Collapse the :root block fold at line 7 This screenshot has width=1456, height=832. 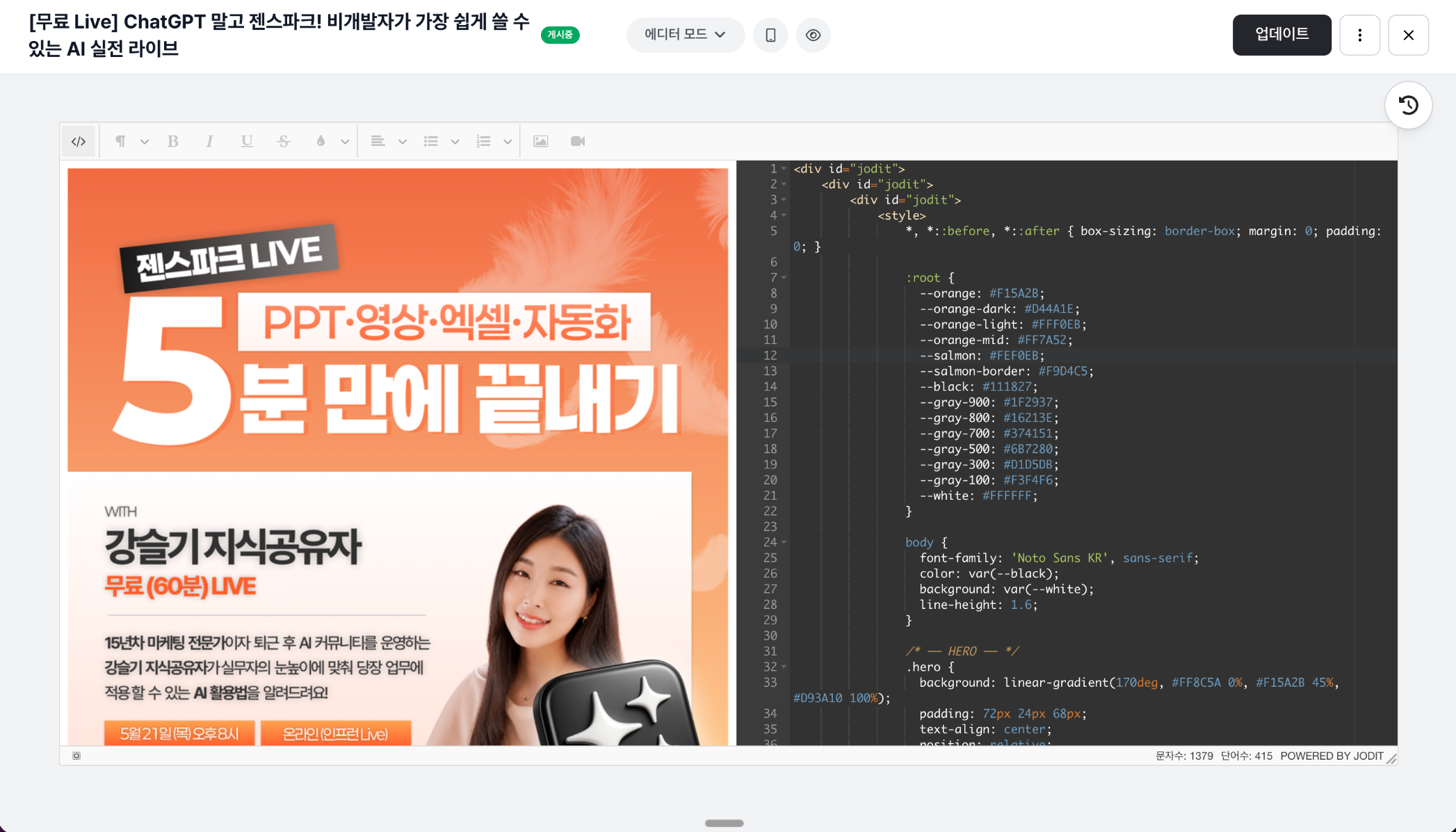click(x=784, y=278)
